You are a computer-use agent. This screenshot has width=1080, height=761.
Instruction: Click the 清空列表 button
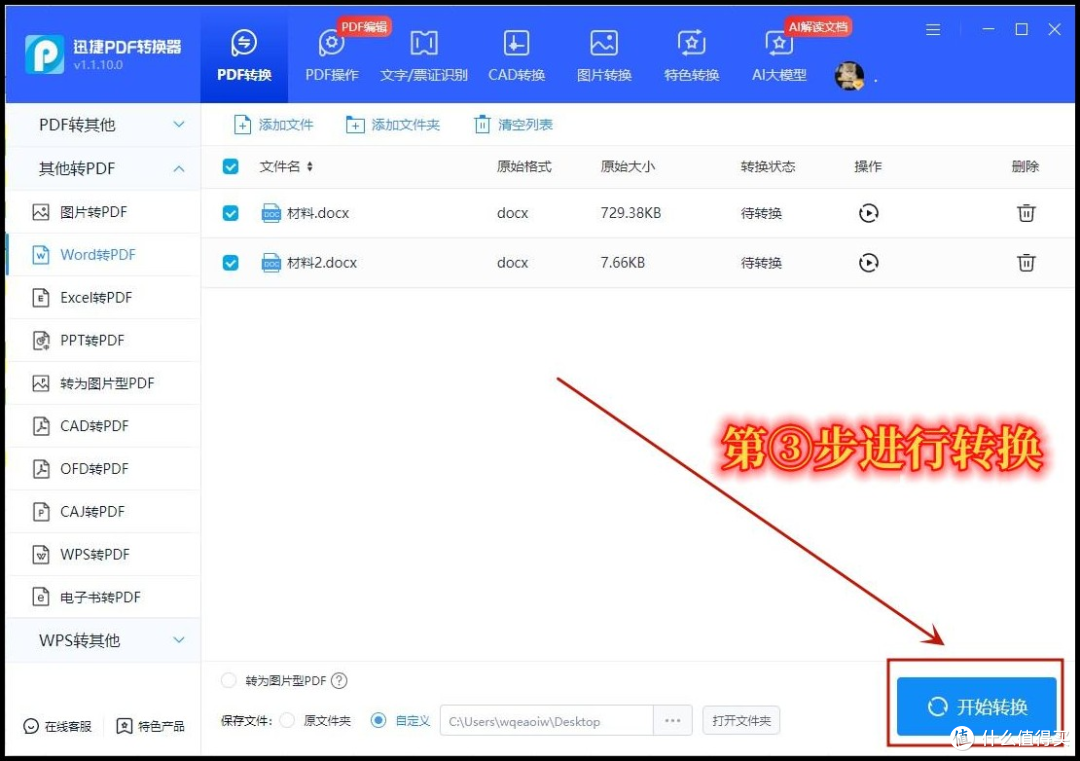(x=514, y=125)
